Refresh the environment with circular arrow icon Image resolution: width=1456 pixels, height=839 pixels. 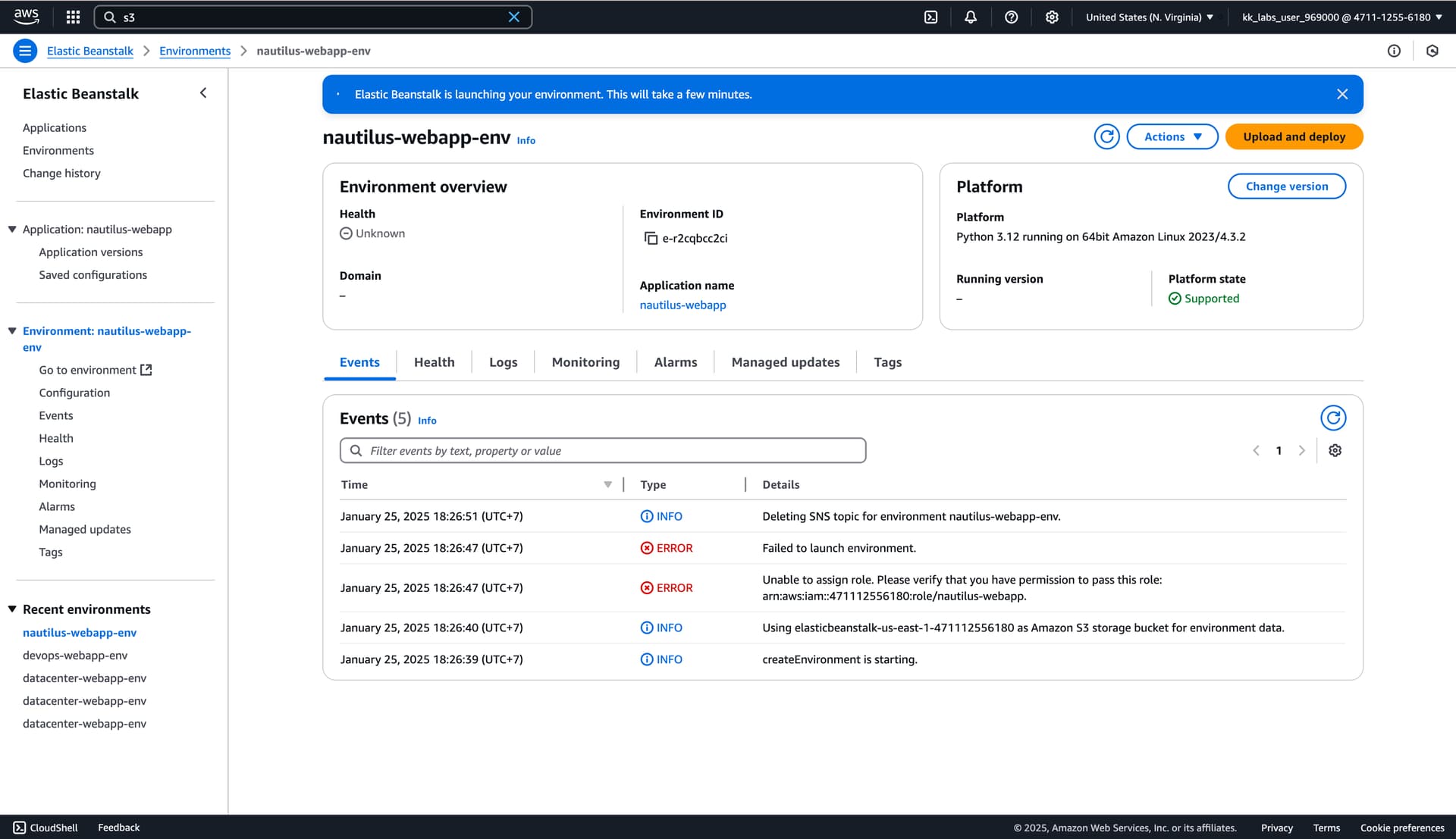click(x=1106, y=136)
